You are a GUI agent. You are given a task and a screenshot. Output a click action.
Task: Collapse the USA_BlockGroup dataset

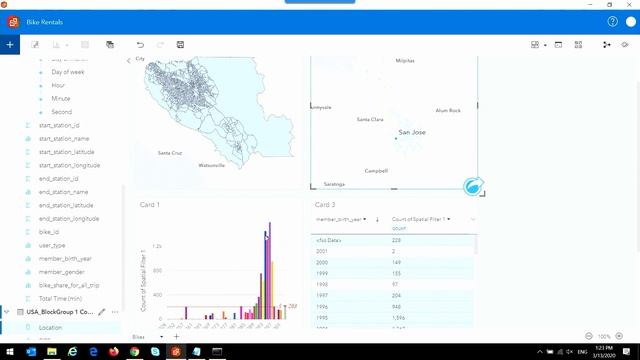[7, 312]
